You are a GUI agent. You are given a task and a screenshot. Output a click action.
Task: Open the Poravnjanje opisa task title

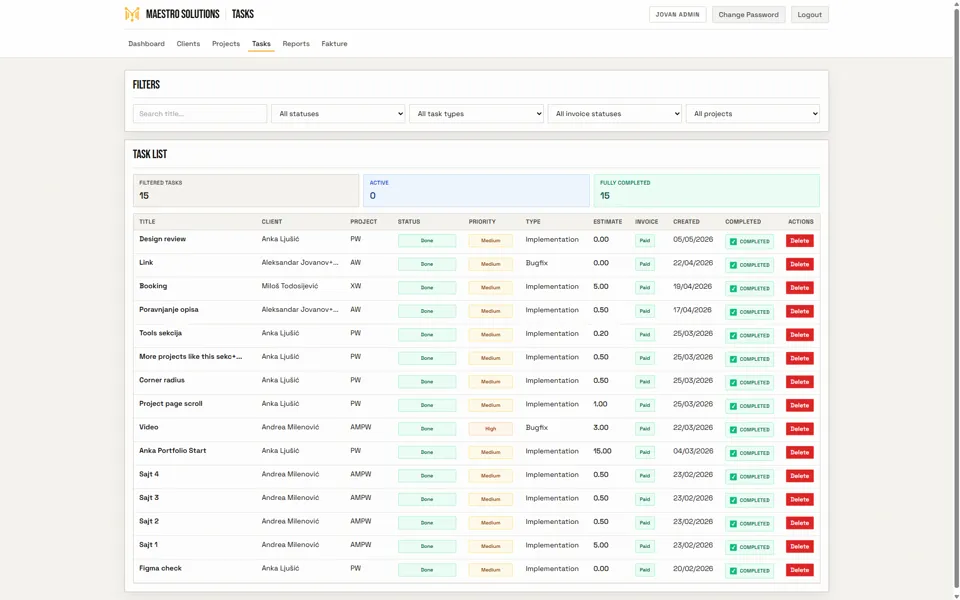click(x=168, y=310)
